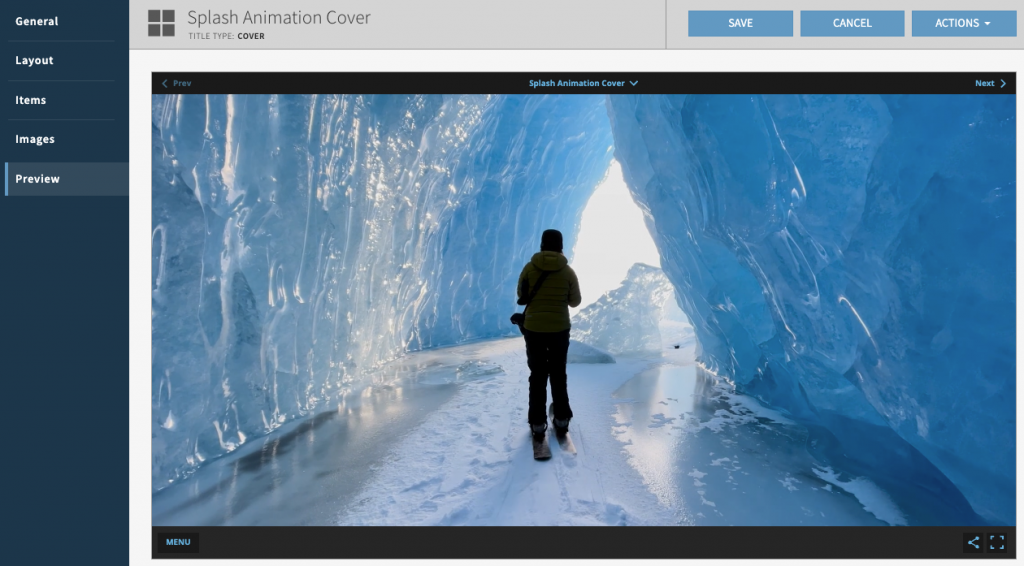Click the grid tiles icon beside the title

point(161,23)
